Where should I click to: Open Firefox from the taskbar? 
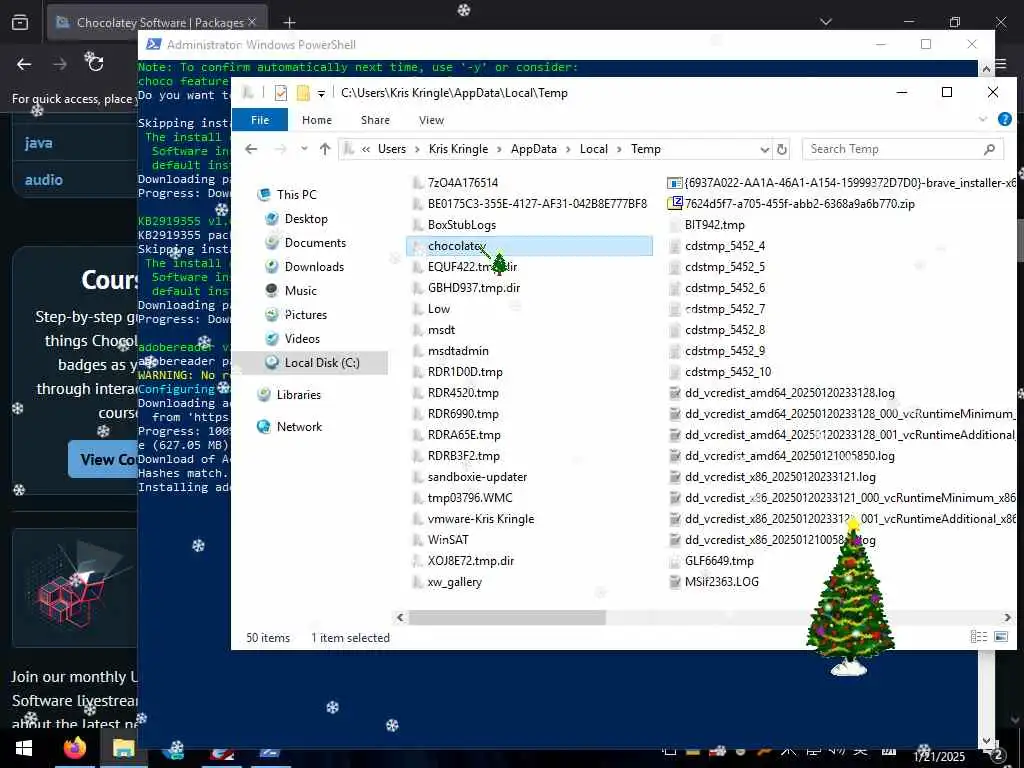coord(74,748)
